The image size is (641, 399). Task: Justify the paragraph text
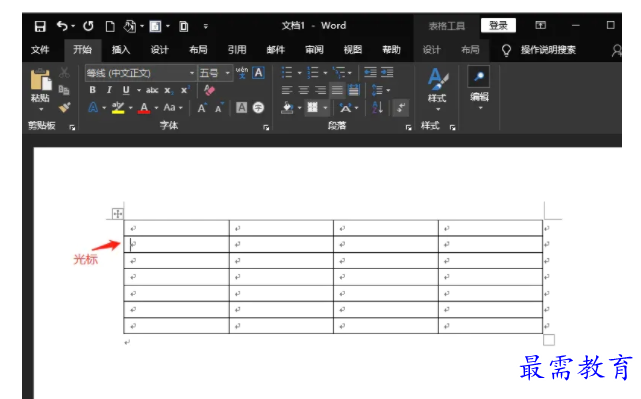[x=337, y=90]
